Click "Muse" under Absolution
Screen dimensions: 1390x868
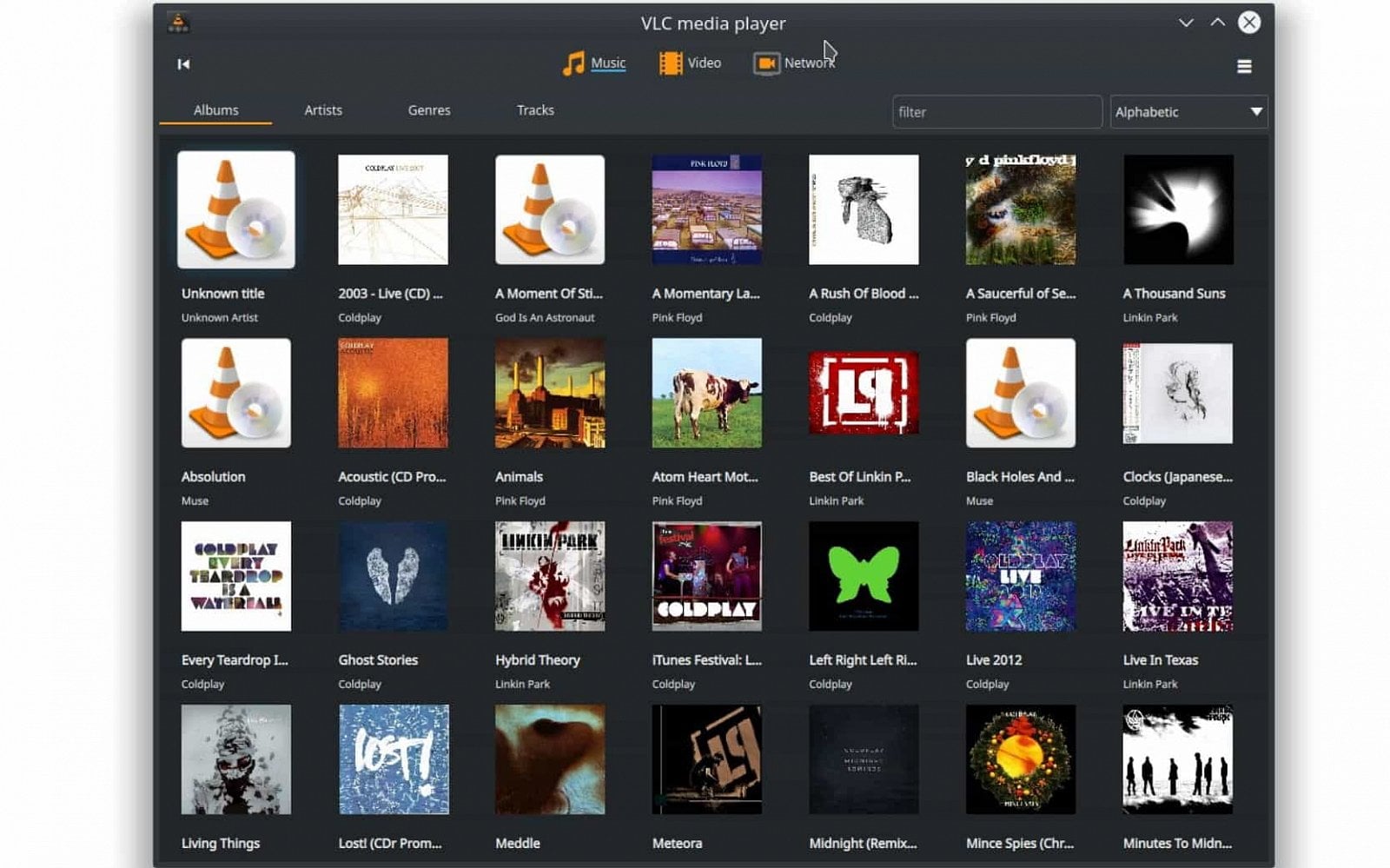195,501
